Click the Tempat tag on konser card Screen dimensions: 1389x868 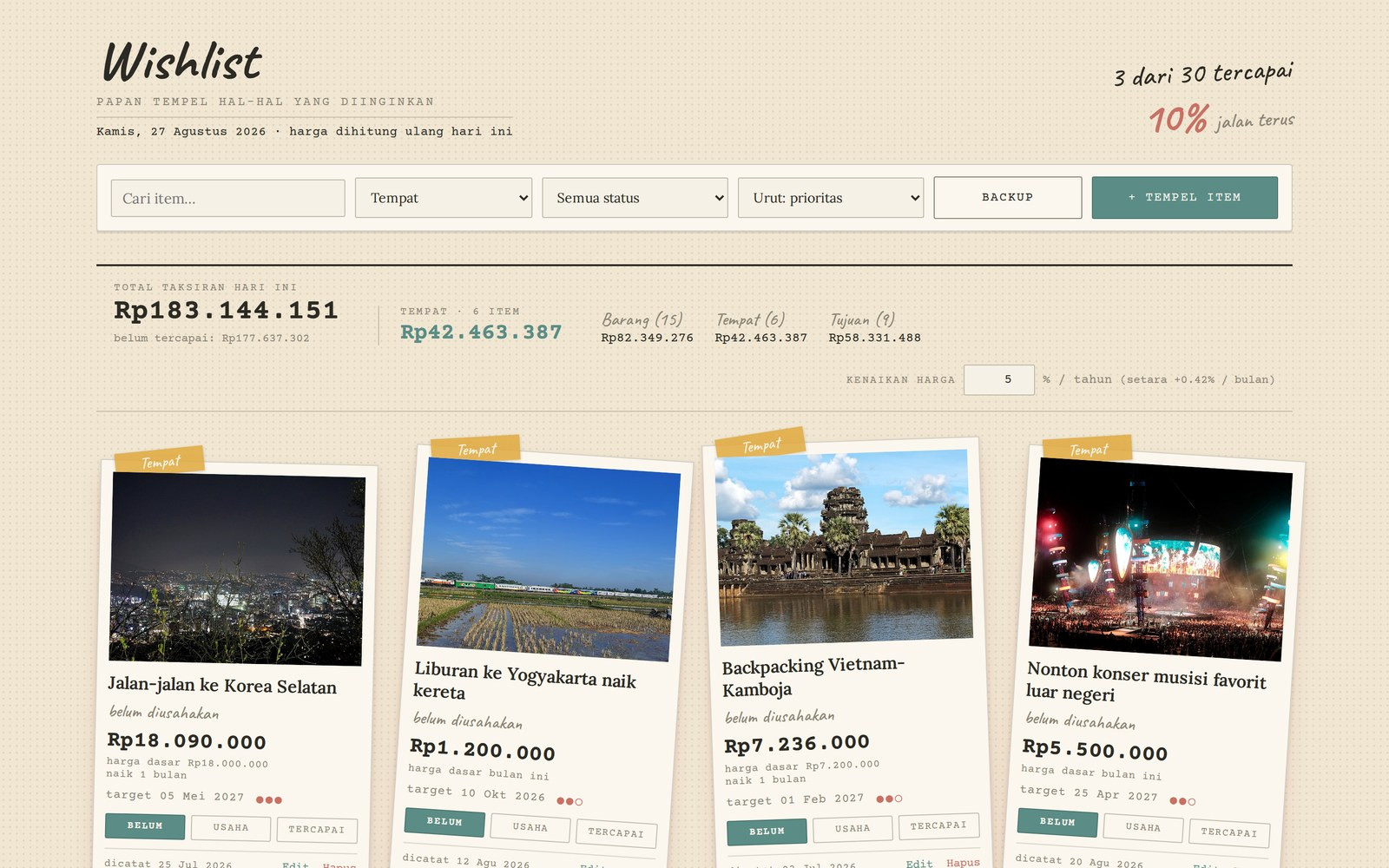click(1089, 450)
